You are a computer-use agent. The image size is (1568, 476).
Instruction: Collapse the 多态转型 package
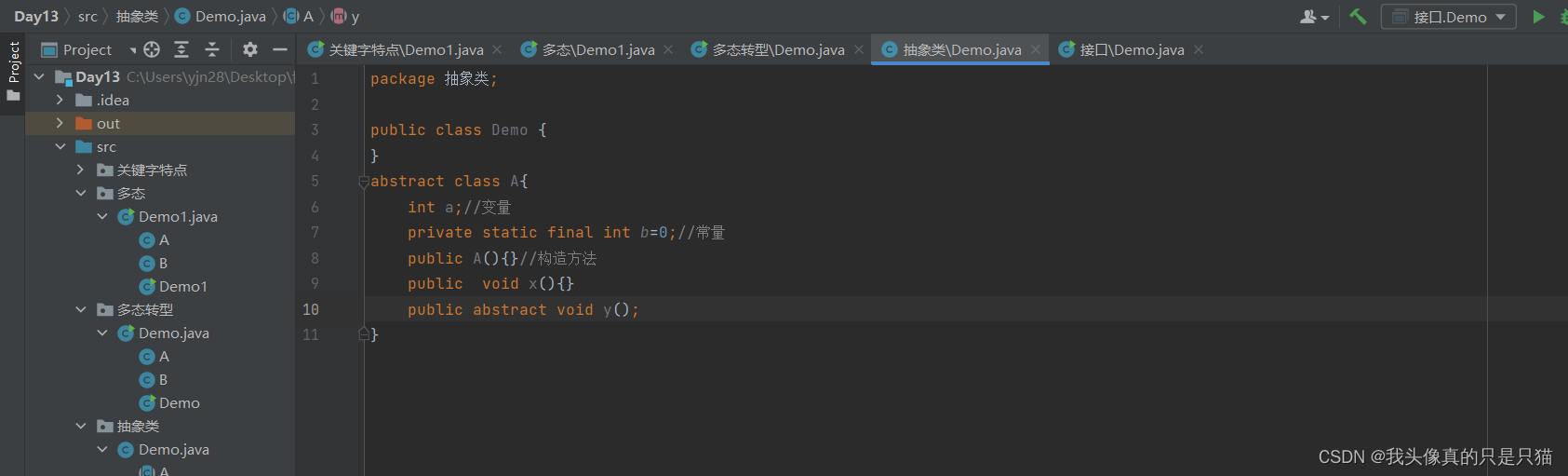[x=81, y=309]
